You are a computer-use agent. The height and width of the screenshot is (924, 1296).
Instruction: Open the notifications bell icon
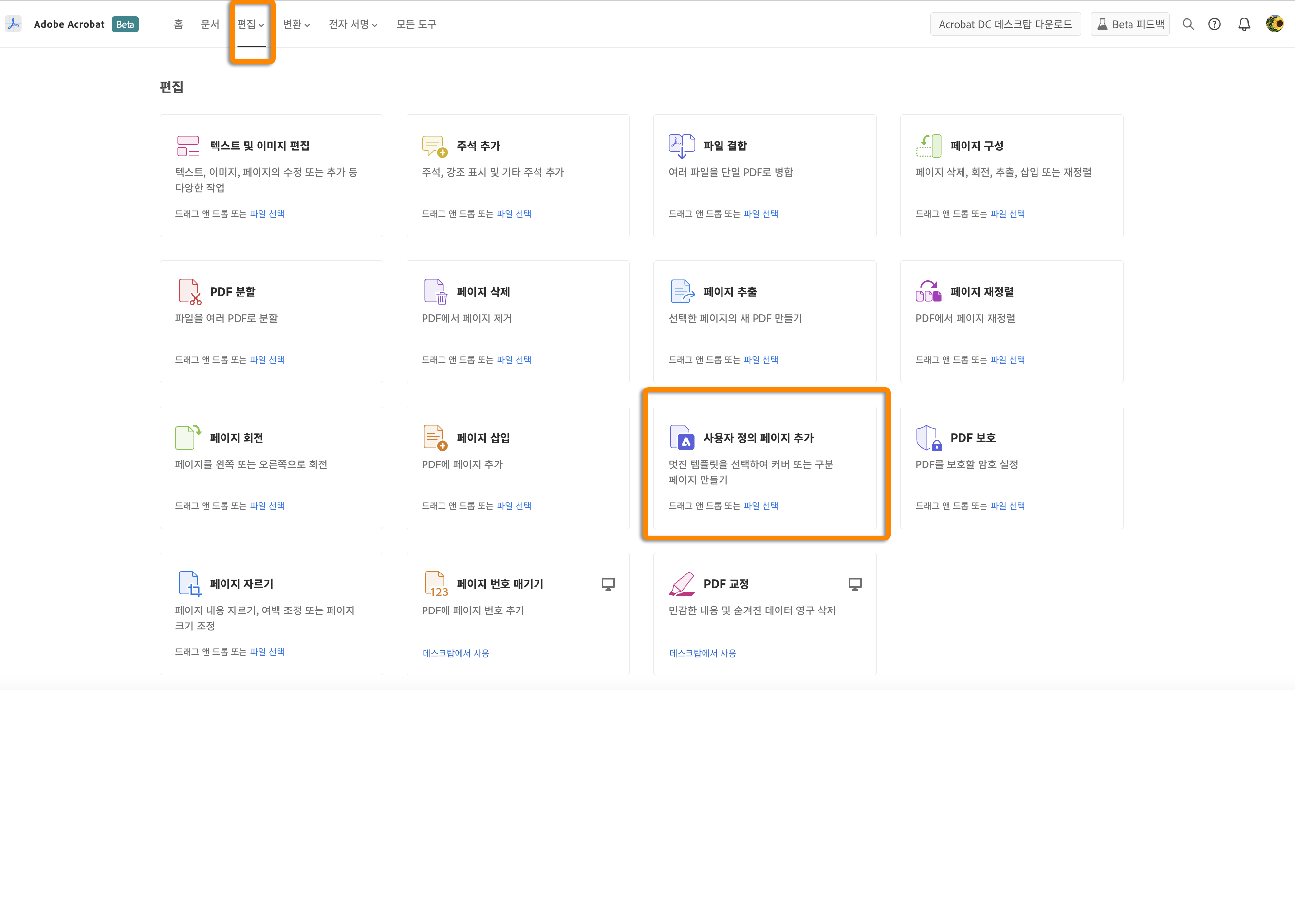pyautogui.click(x=1244, y=24)
